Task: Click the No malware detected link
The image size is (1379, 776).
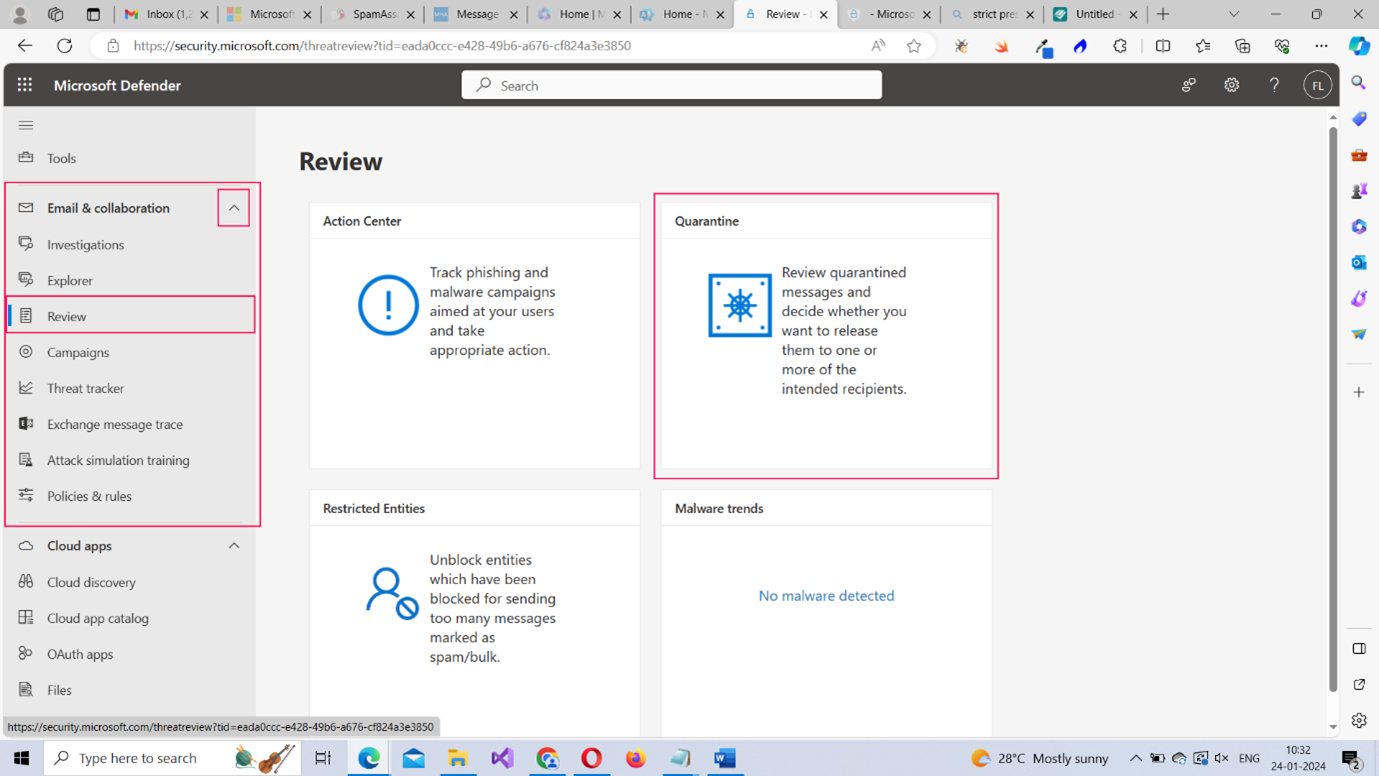Action: 826,596
